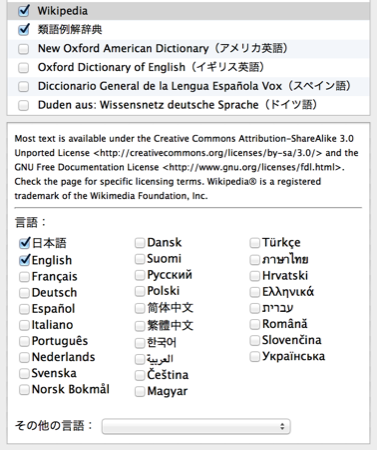Toggle the Українська language checkbox
This screenshot has width=377, height=450.
click(255, 356)
